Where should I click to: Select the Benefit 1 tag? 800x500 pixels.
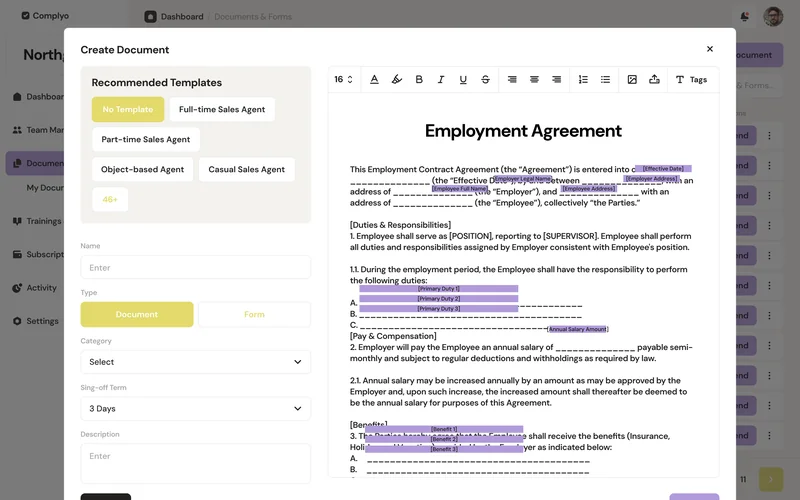tap(444, 429)
